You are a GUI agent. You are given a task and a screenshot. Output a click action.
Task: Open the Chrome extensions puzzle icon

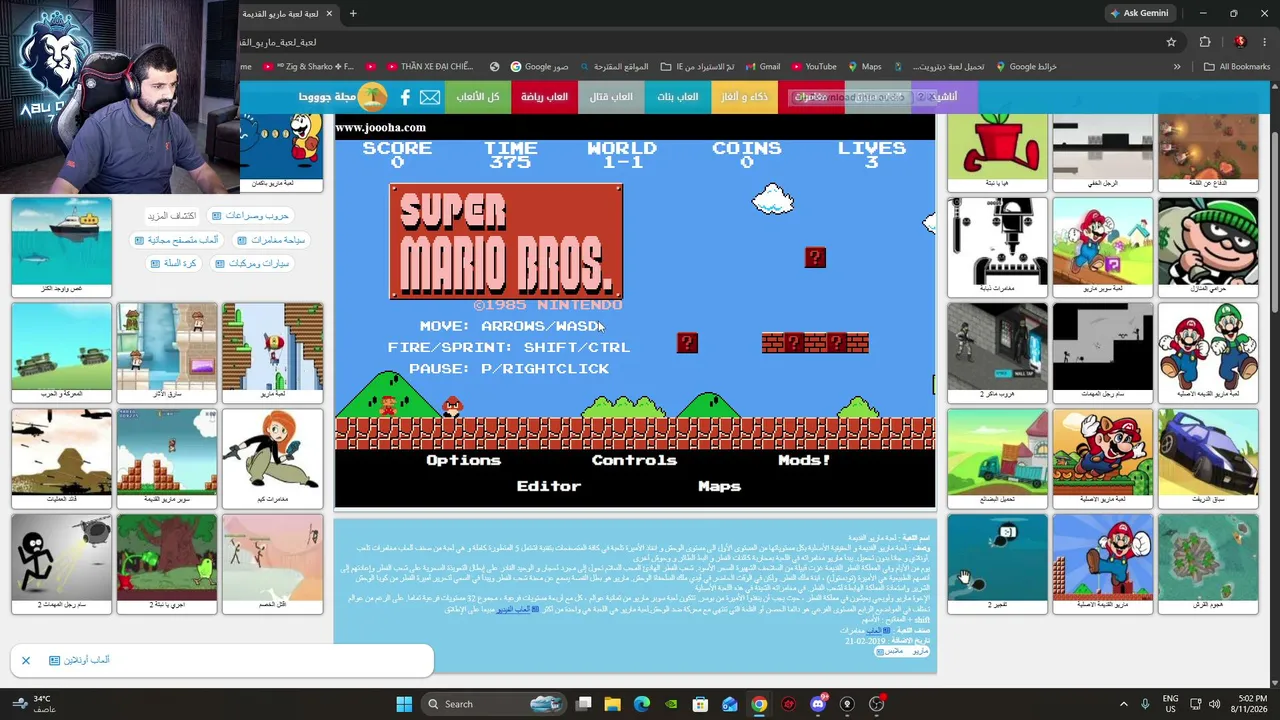pos(1205,42)
